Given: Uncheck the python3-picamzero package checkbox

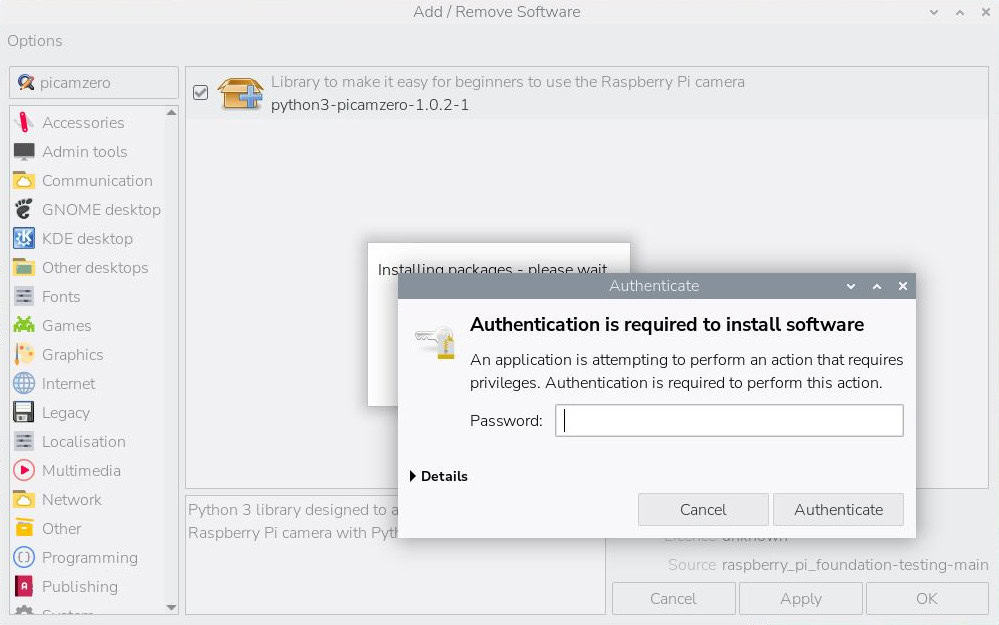Looking at the screenshot, I should (x=200, y=92).
